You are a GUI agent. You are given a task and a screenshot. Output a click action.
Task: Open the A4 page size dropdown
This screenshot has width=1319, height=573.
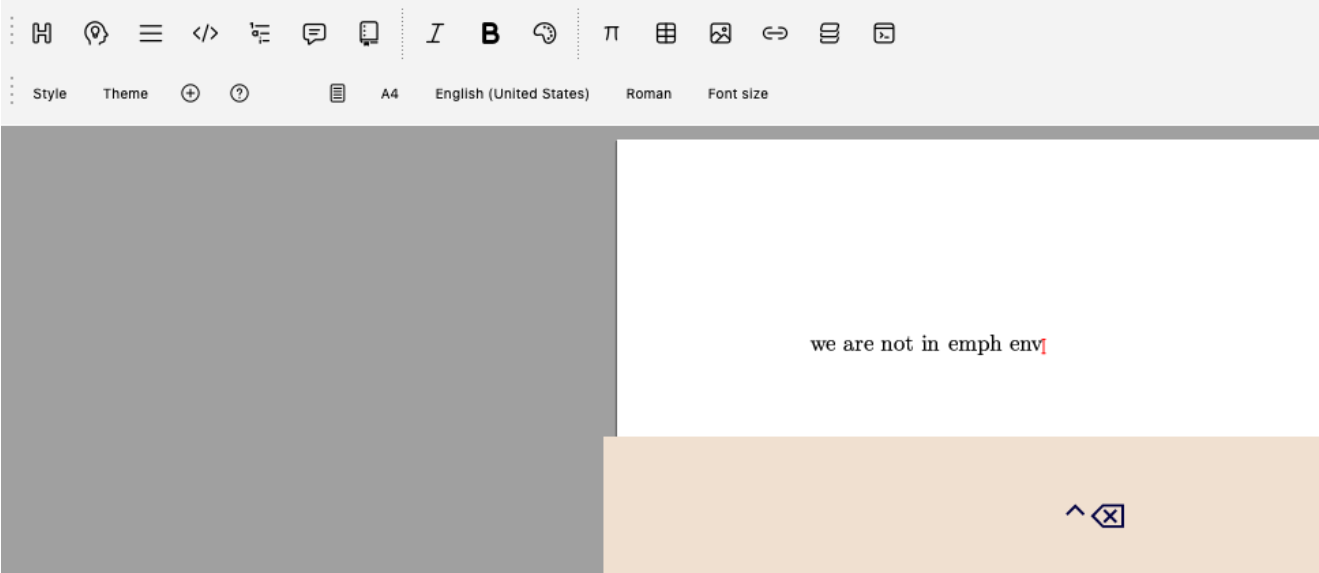point(390,94)
